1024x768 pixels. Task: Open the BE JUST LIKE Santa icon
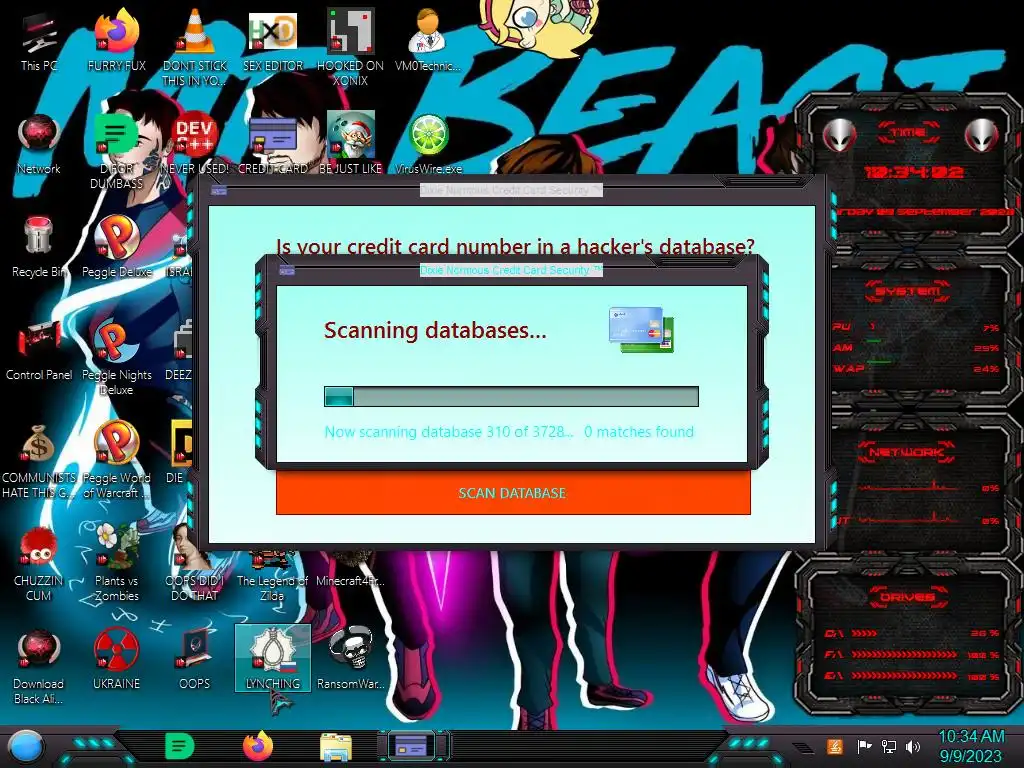click(x=351, y=144)
